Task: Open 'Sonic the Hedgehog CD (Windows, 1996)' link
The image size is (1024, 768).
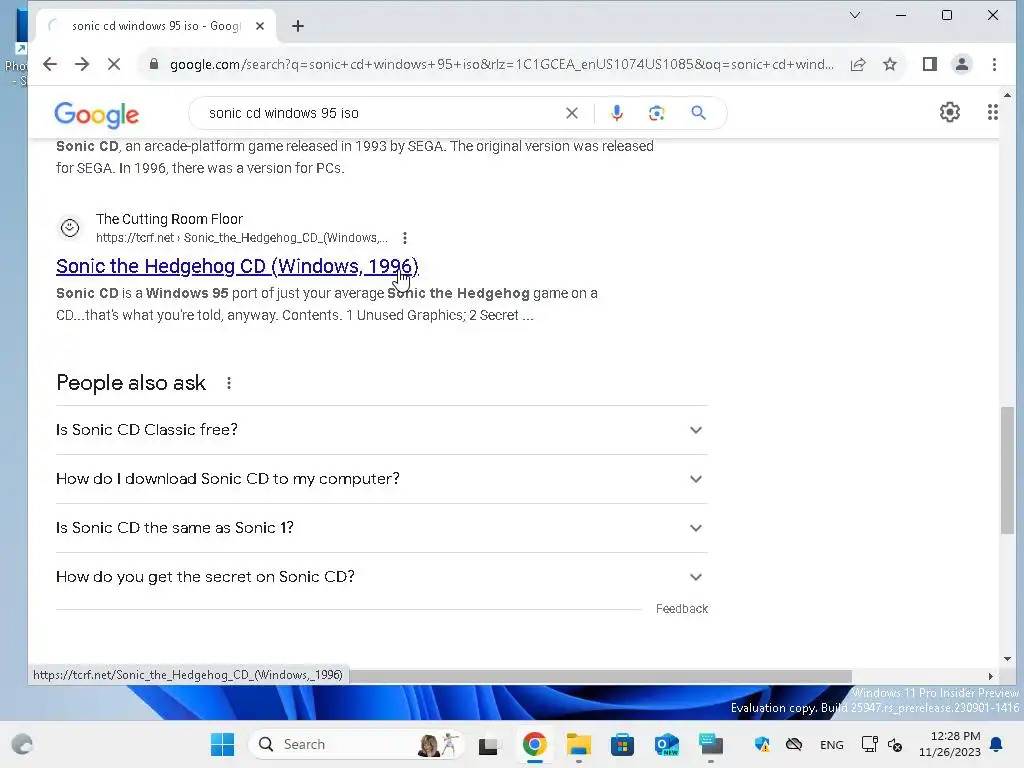Action: tap(237, 266)
